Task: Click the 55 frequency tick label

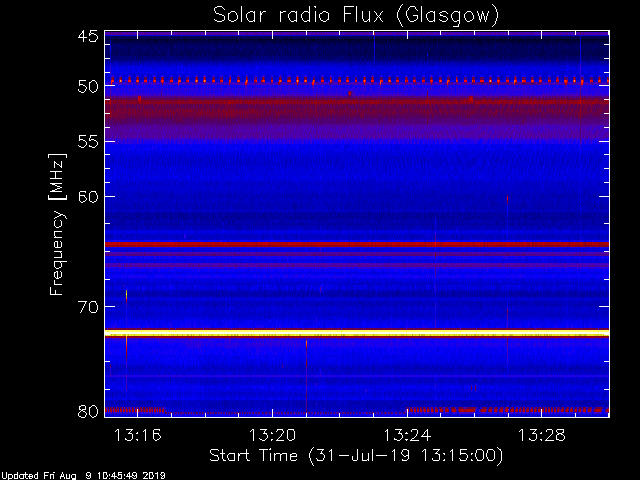Action: pyautogui.click(x=88, y=142)
